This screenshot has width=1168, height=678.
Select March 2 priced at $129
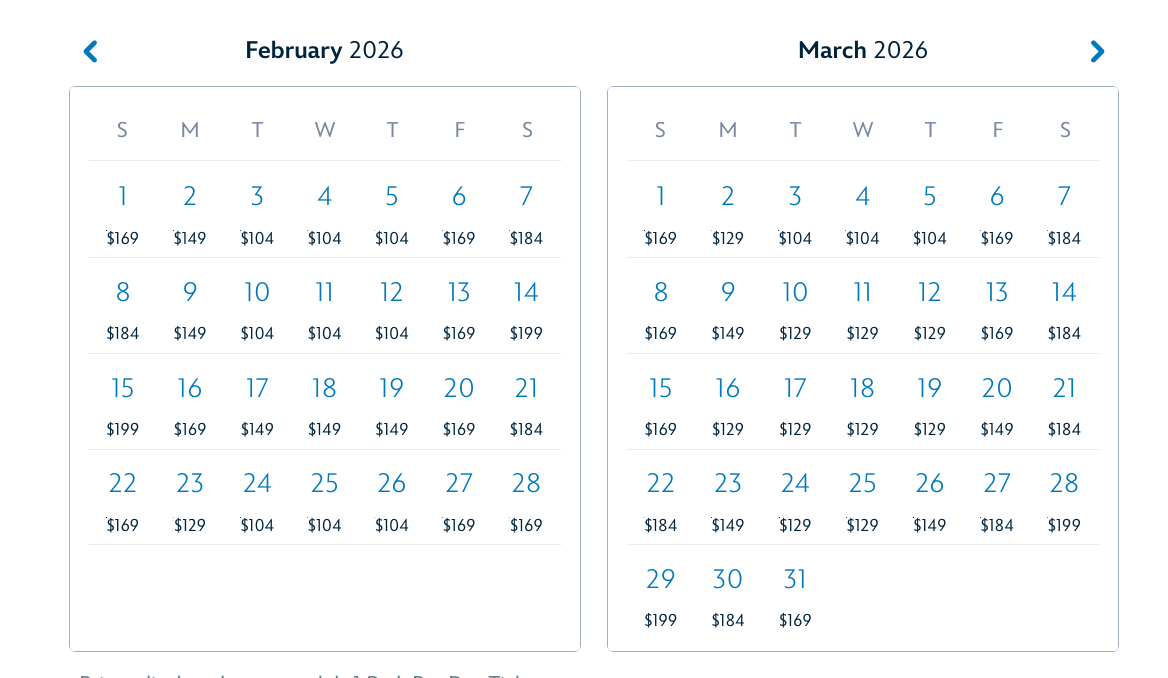pos(728,211)
